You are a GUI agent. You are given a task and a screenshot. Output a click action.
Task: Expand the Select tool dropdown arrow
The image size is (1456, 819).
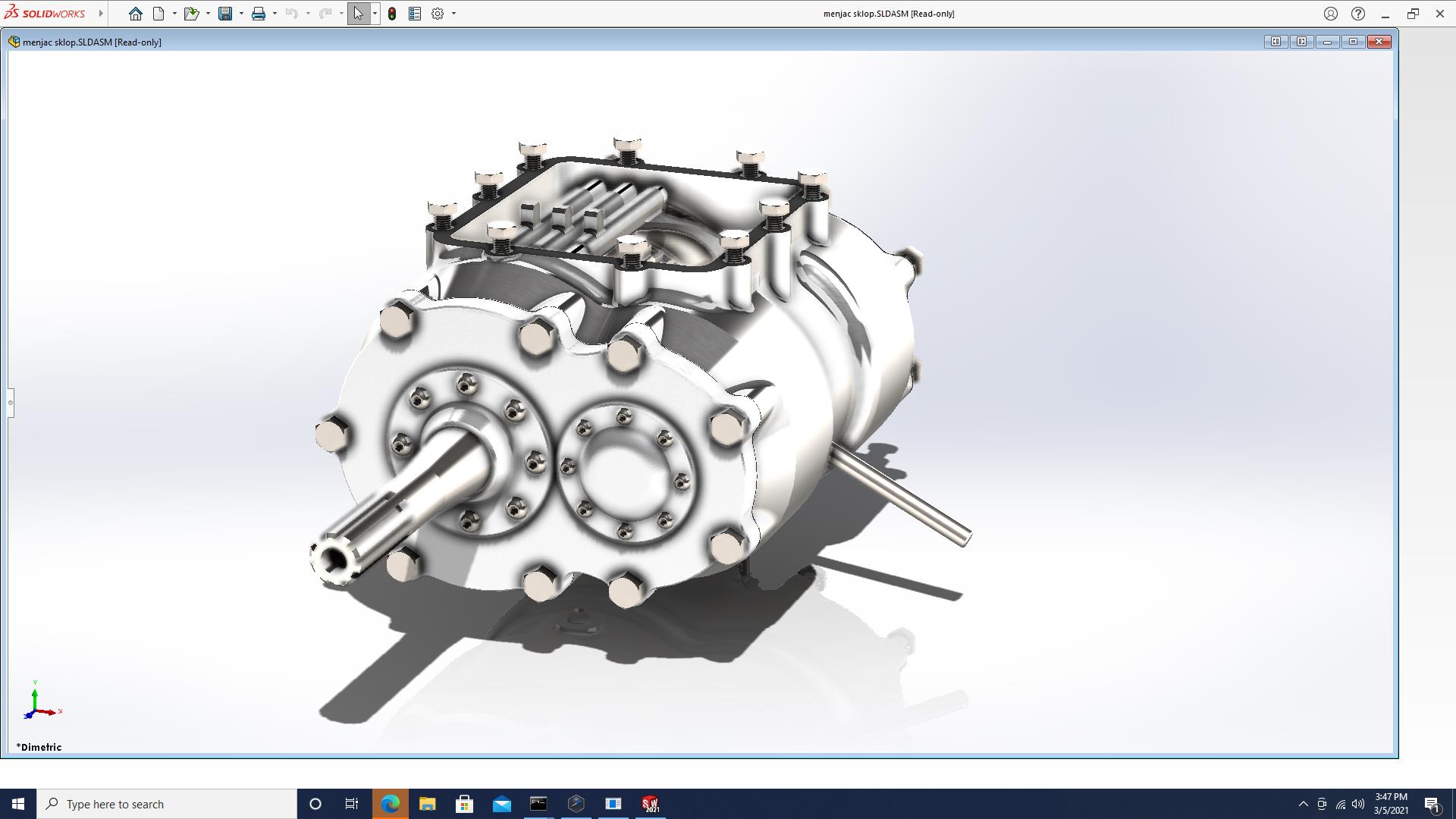(x=375, y=14)
